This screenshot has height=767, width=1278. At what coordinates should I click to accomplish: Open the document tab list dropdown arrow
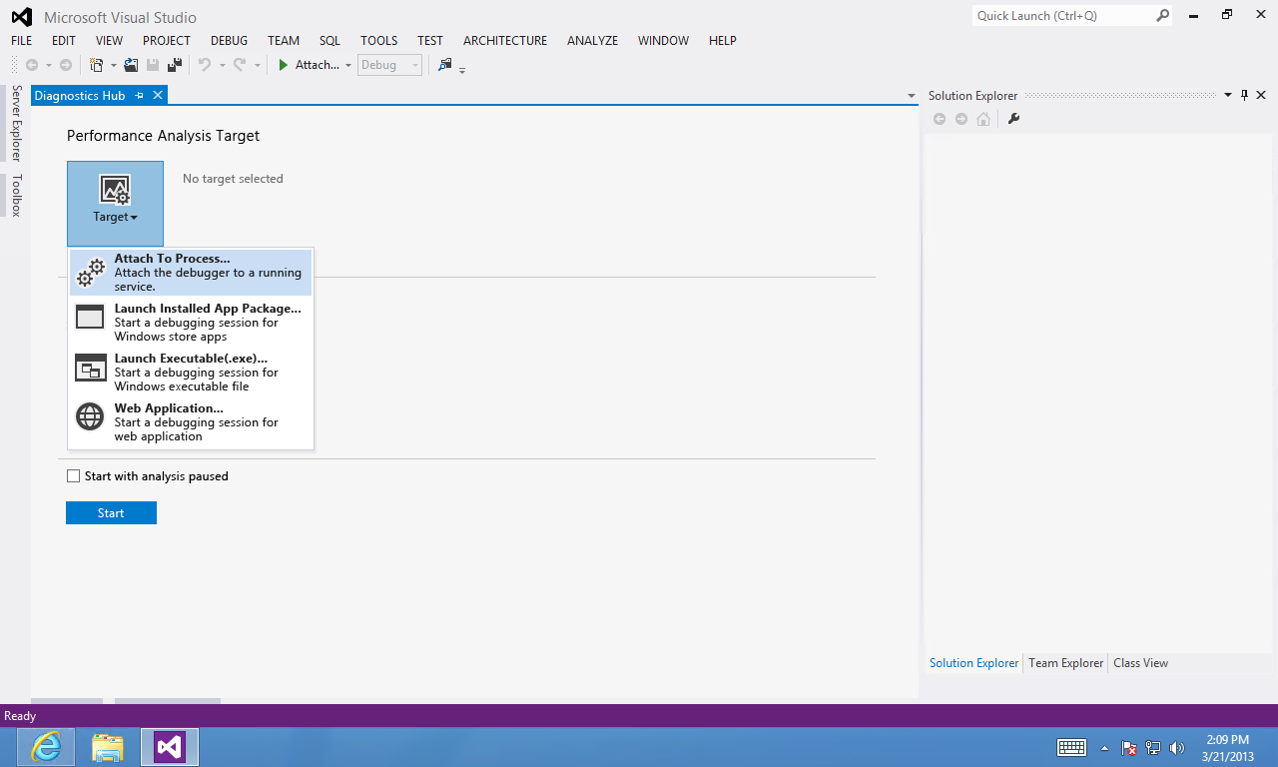pos(911,96)
